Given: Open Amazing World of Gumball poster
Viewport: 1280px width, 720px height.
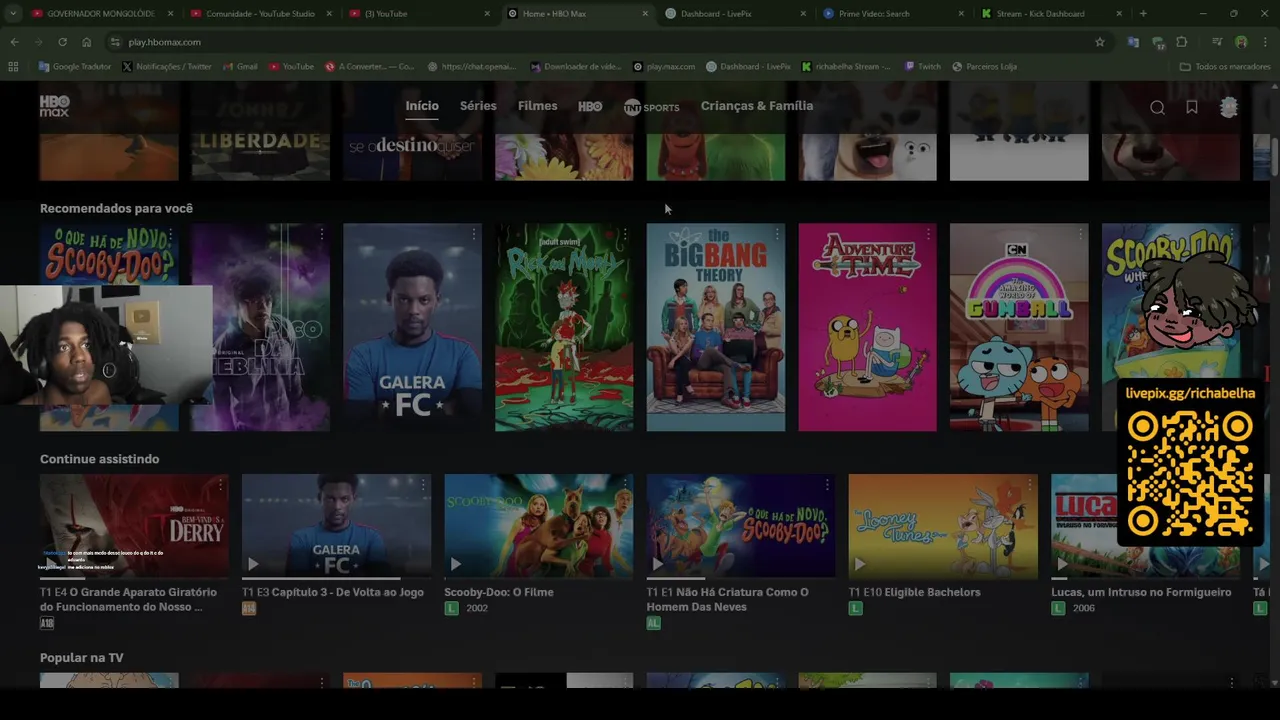Looking at the screenshot, I should (x=1019, y=327).
